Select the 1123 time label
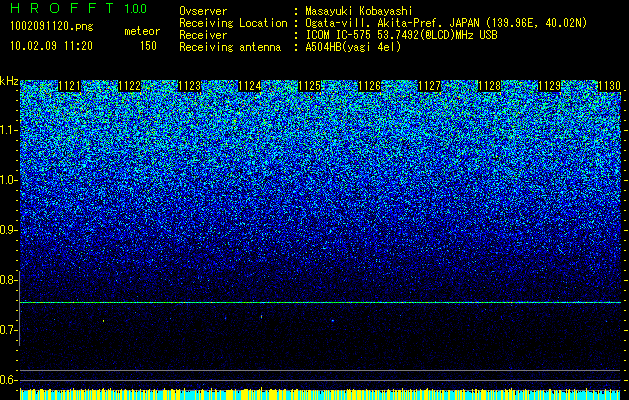This screenshot has width=629, height=400. tap(189, 86)
